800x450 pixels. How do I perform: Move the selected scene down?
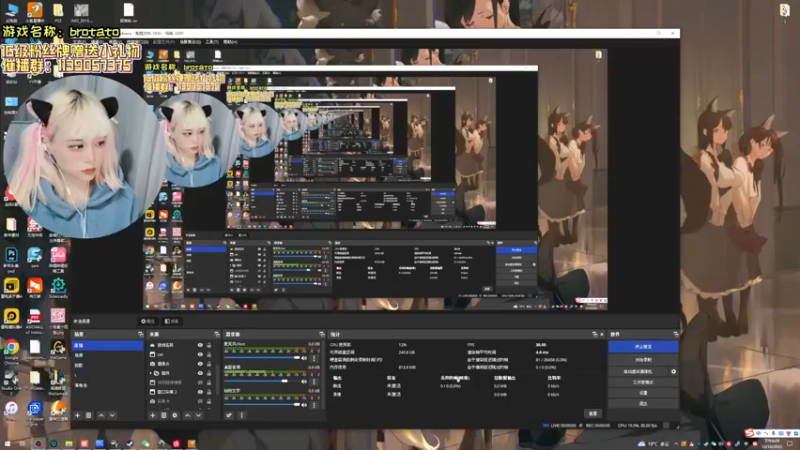pos(112,415)
